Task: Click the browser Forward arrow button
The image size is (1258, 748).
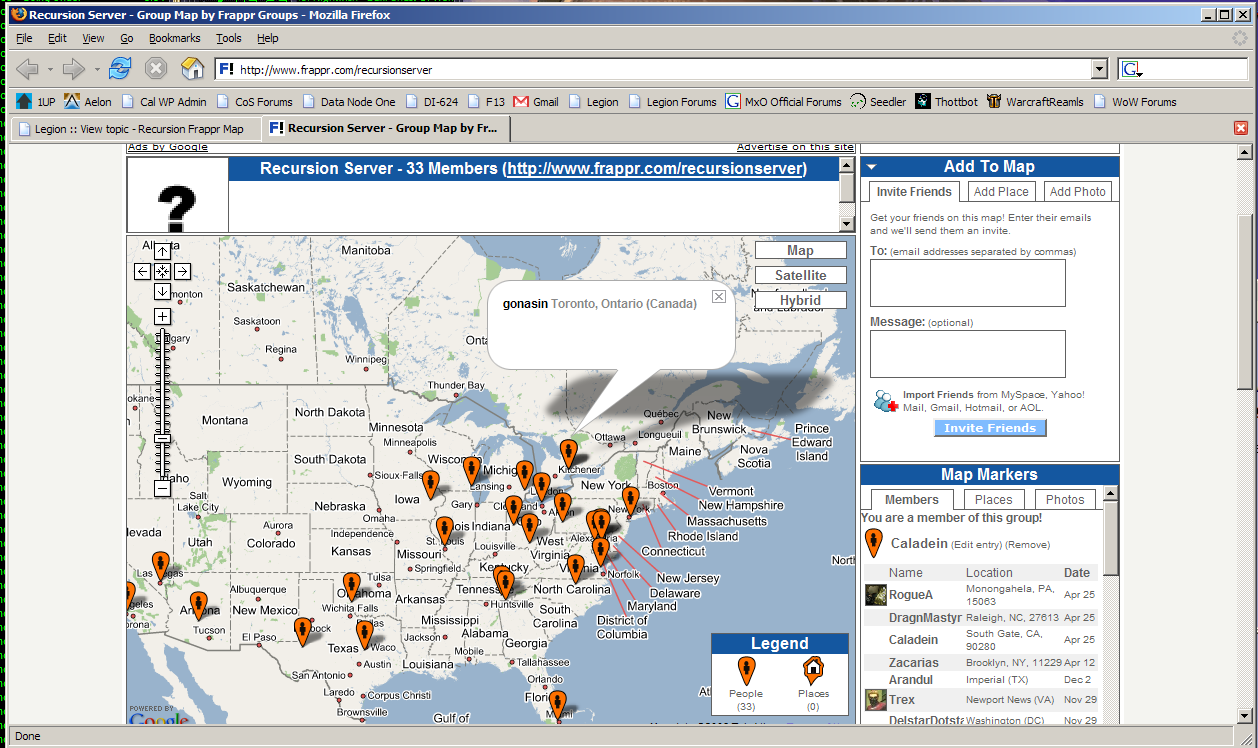Action: coord(74,69)
